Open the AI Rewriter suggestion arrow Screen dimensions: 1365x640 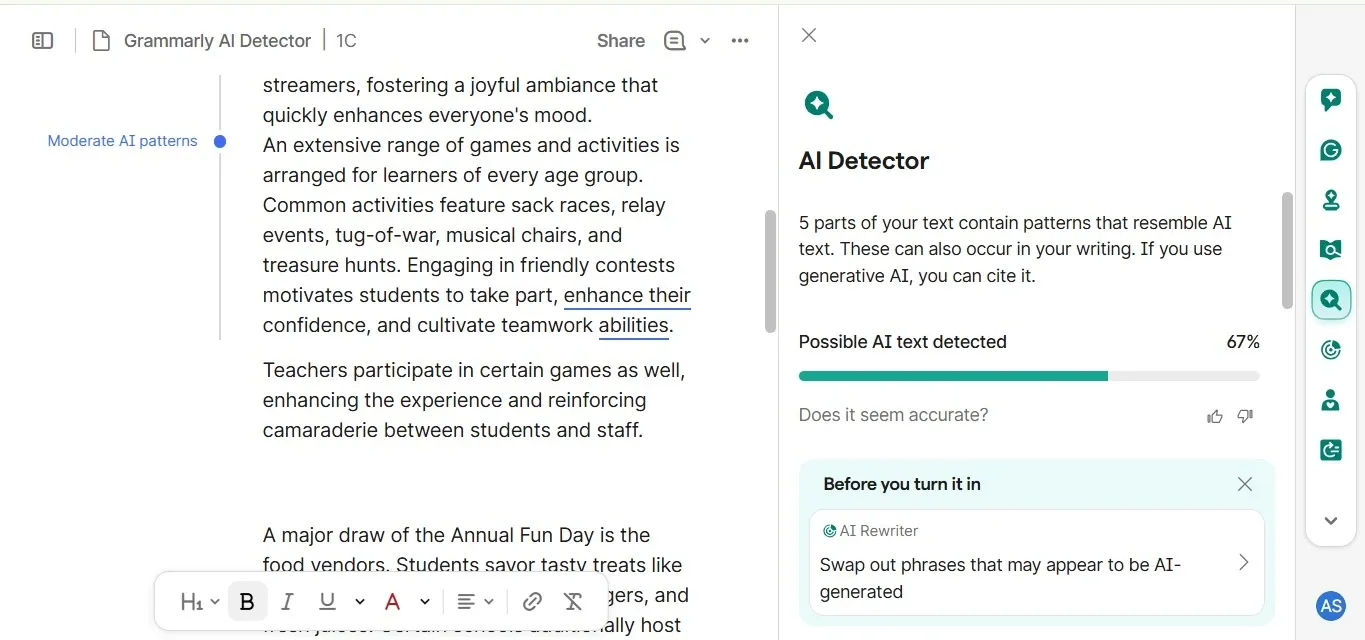click(x=1244, y=562)
